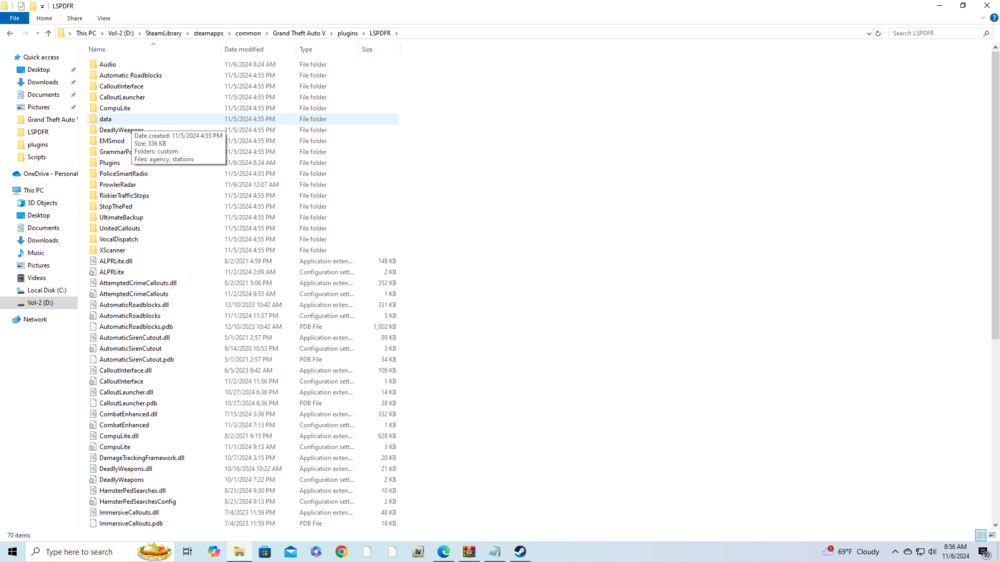
Task: Select the UltimateBackup folder
Action: pos(121,218)
